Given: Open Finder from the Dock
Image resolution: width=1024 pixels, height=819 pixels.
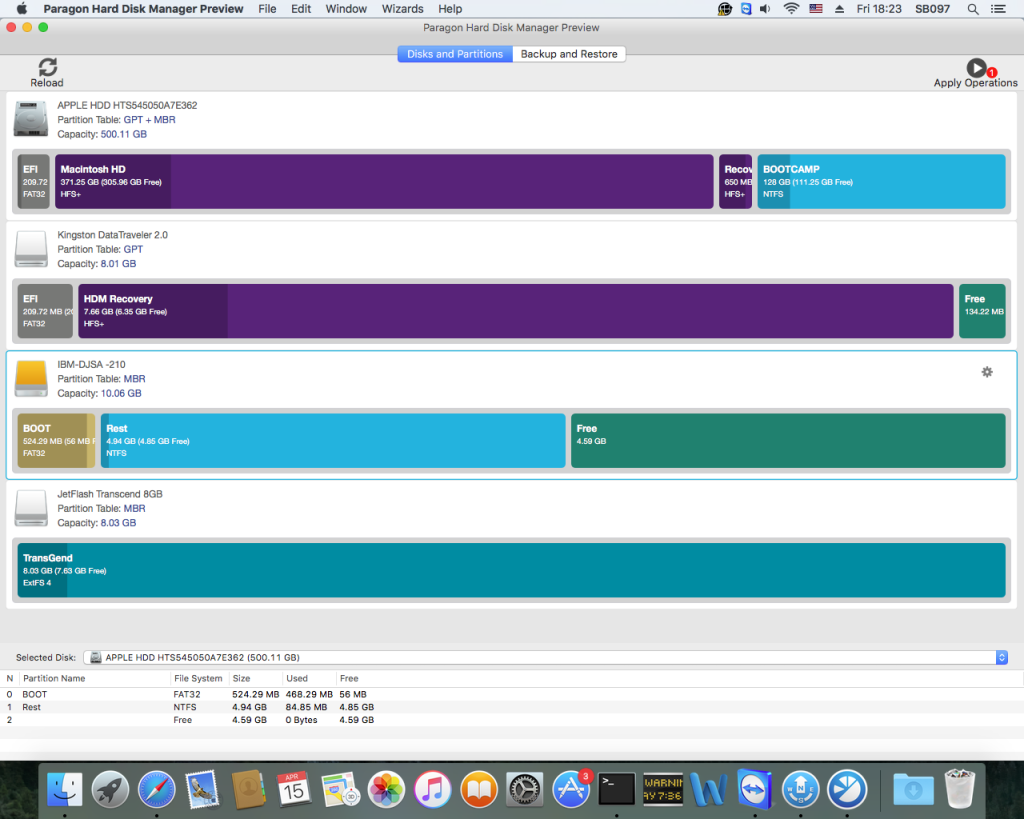Looking at the screenshot, I should coord(64,789).
